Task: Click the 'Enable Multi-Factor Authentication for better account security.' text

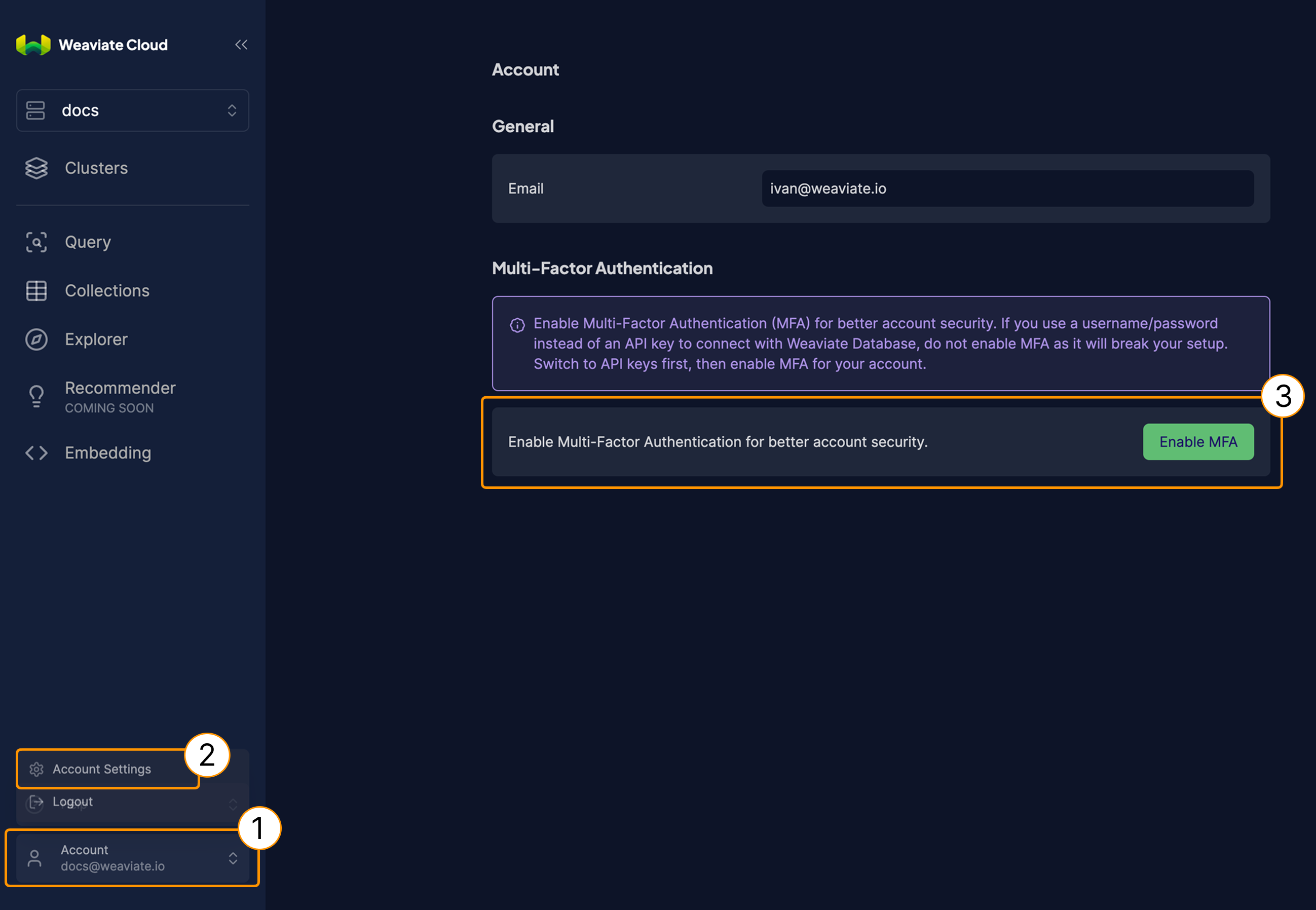Action: 718,442
